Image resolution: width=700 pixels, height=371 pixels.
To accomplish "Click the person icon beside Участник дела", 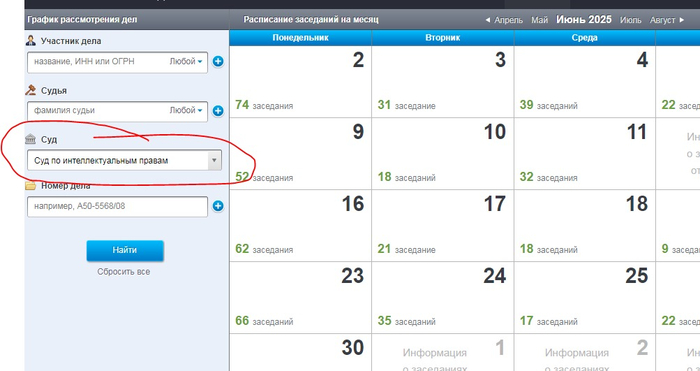I will 30,41.
